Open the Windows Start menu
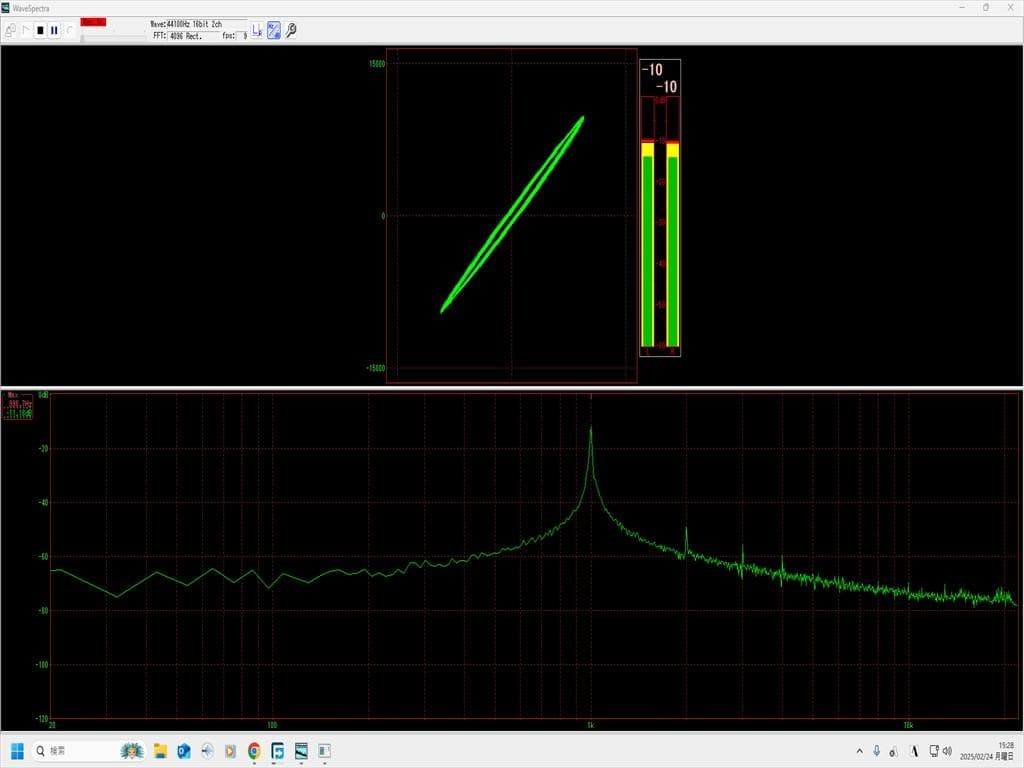Image resolution: width=1024 pixels, height=768 pixels. click(17, 751)
